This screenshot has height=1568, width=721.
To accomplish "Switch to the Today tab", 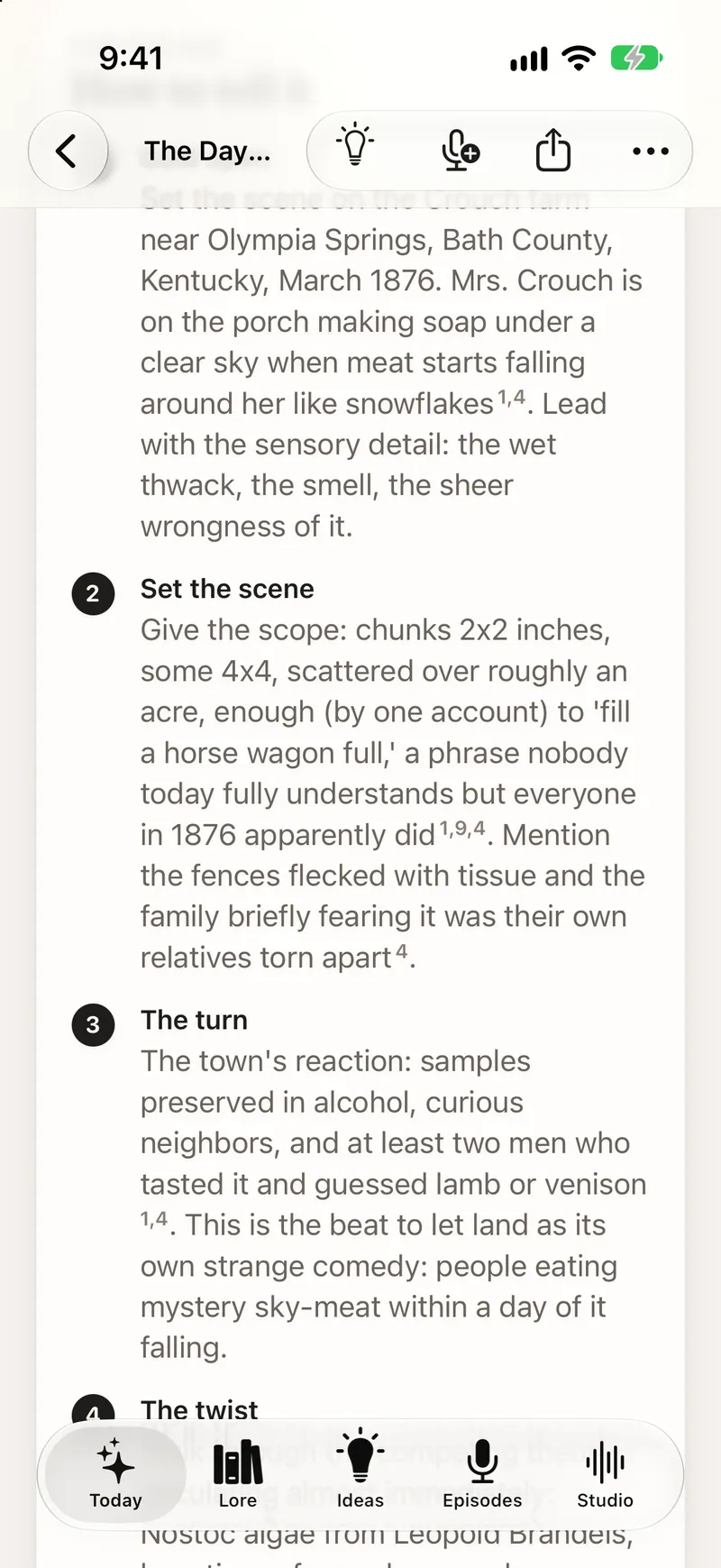I will coord(115,1474).
